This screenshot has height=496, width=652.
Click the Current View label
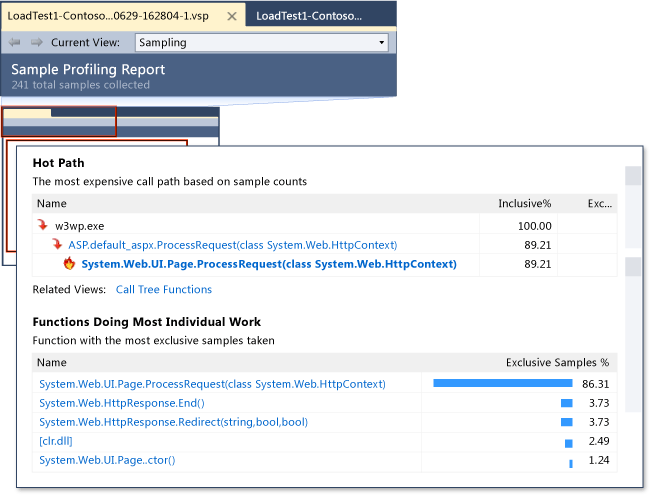pyautogui.click(x=85, y=42)
